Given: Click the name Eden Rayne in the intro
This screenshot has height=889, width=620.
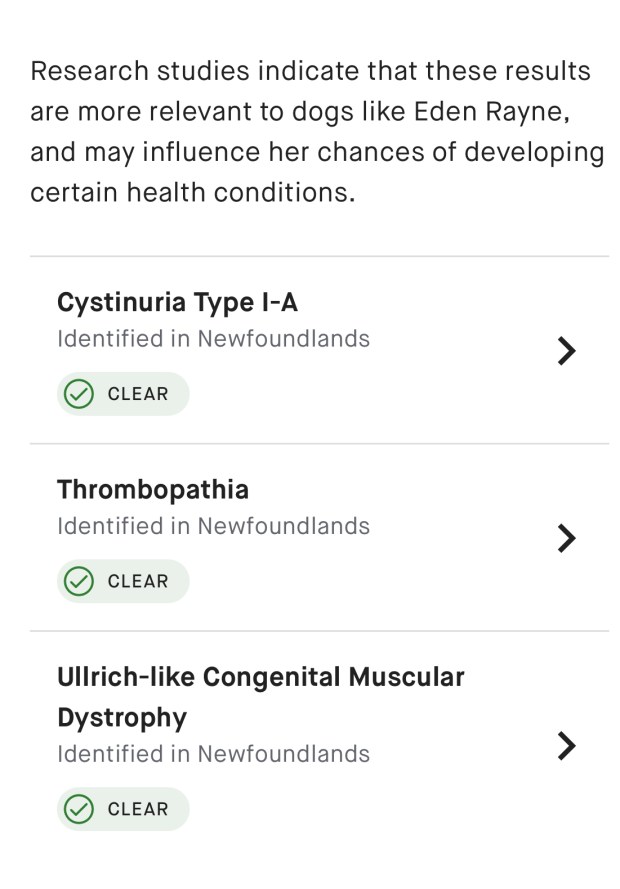Looking at the screenshot, I should 490,111.
